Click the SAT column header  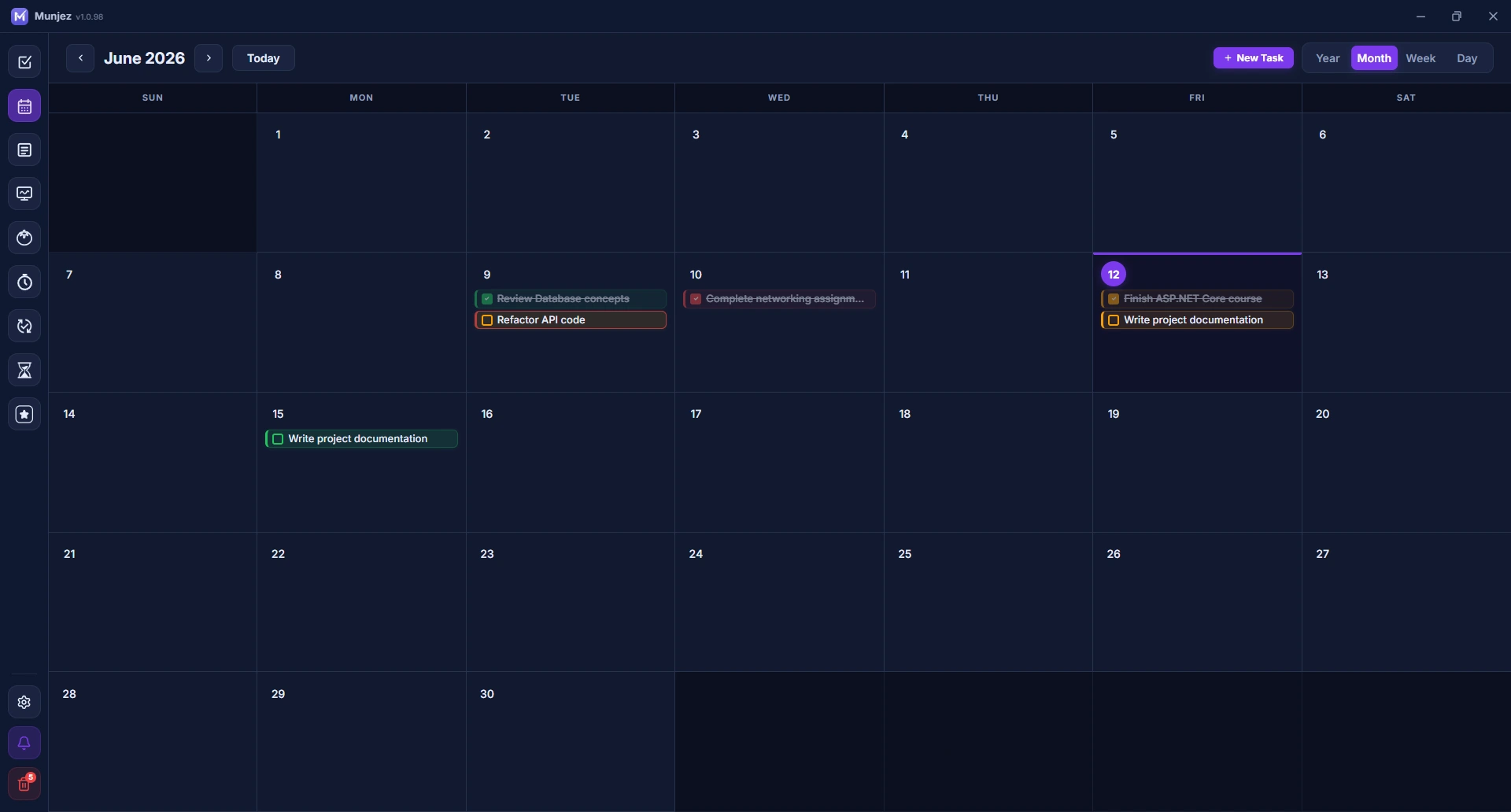(x=1406, y=98)
